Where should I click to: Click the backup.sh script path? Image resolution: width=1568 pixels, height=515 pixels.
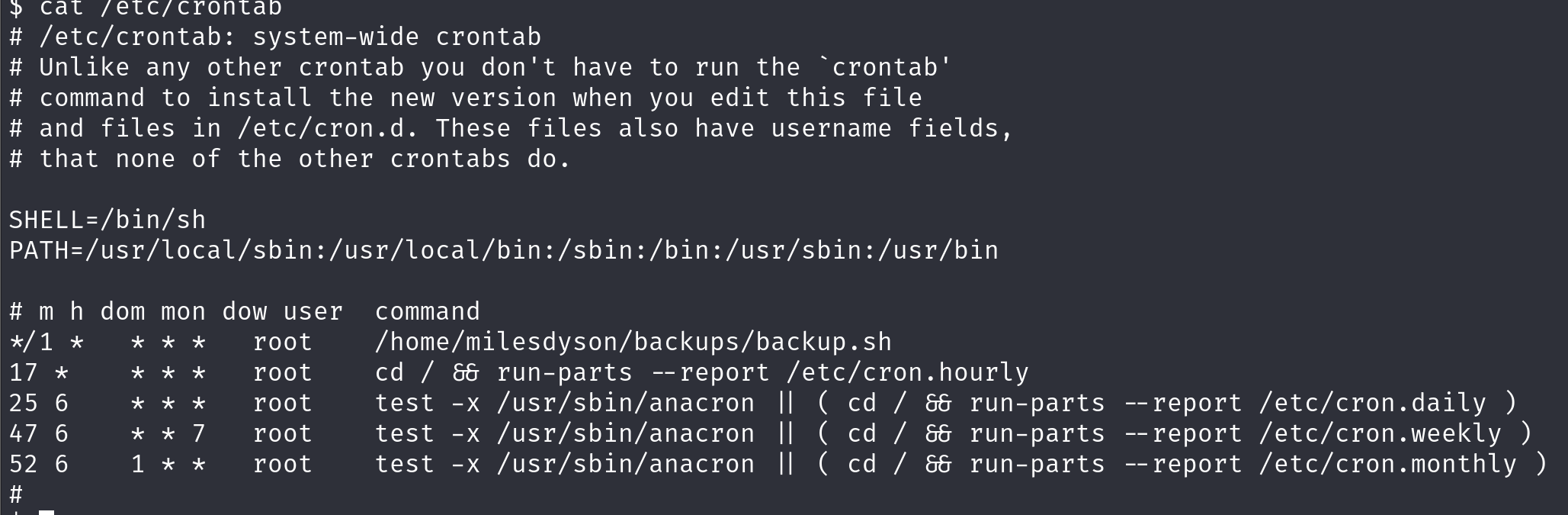pos(633,342)
